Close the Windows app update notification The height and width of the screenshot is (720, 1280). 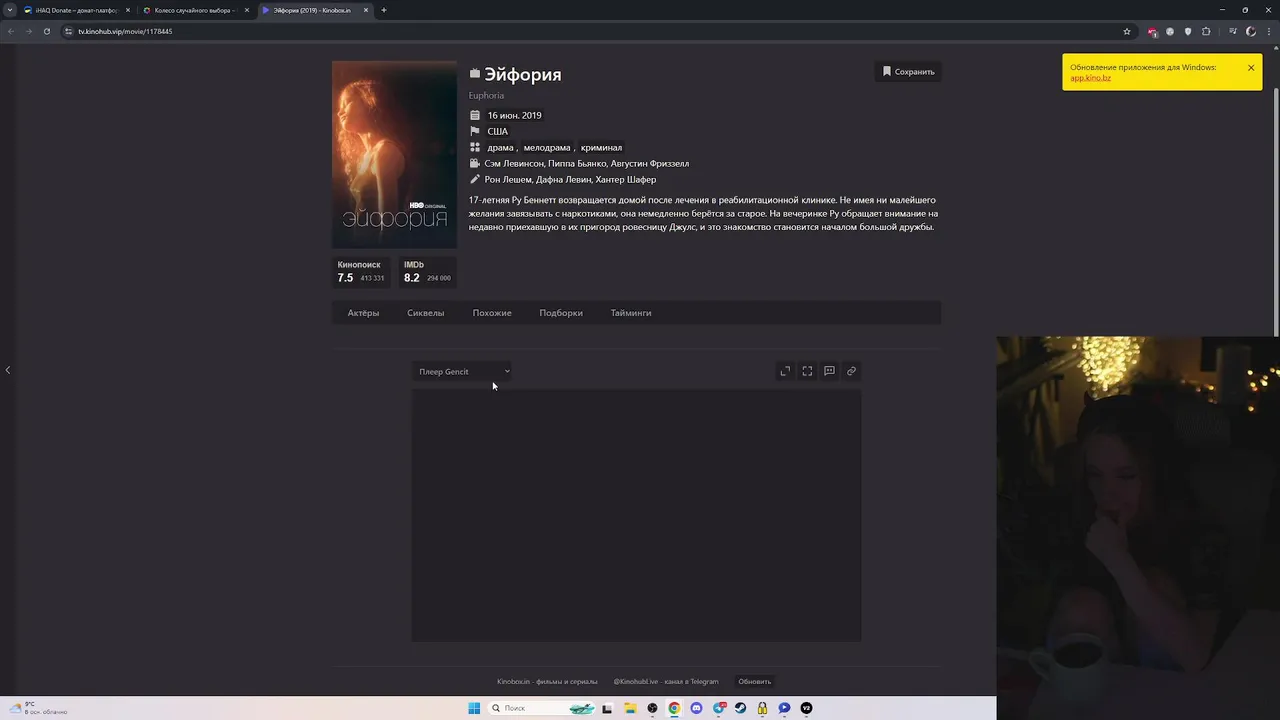pos(1250,68)
